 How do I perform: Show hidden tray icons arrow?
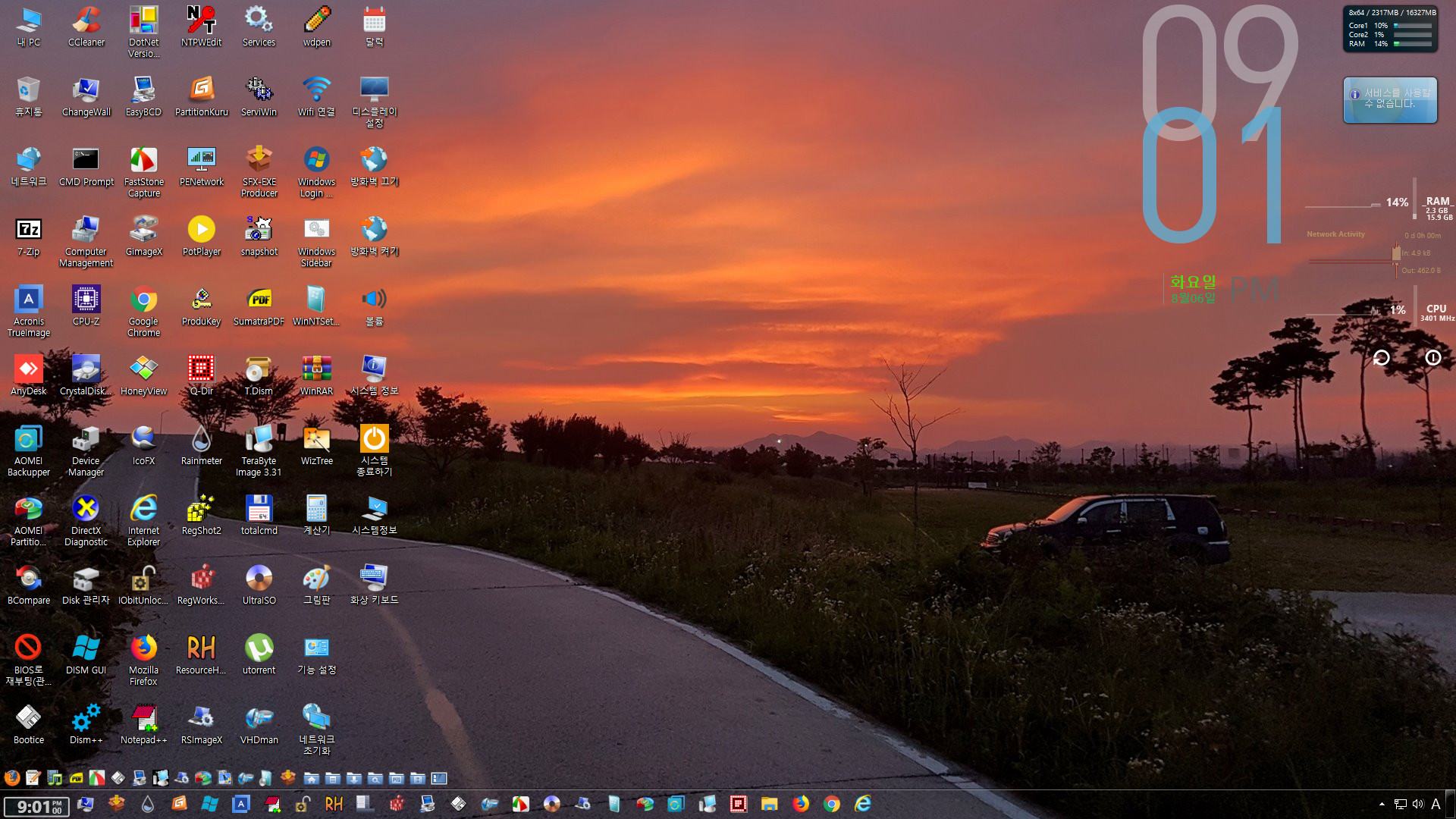coord(1382,804)
